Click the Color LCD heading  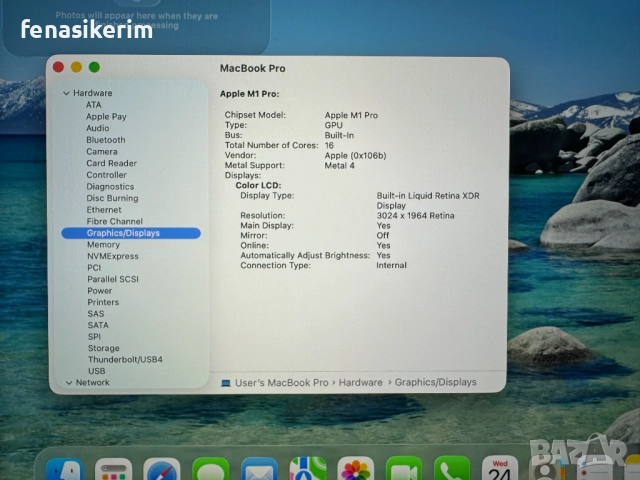pyautogui.click(x=258, y=185)
